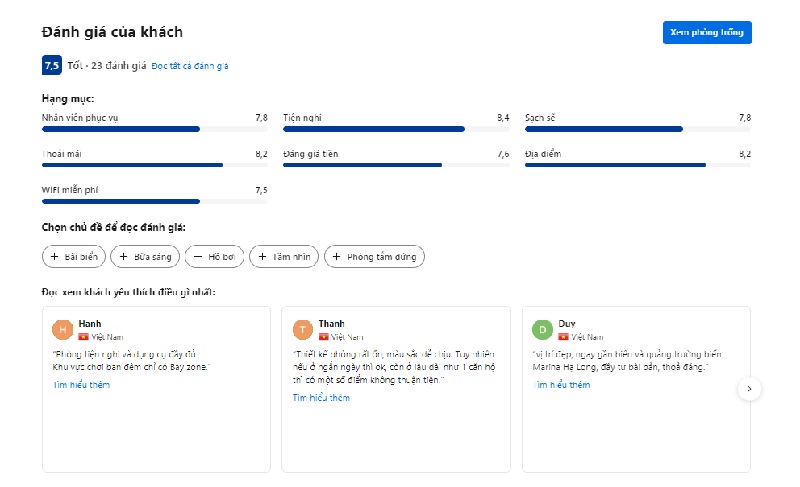
Task: Click the Duy reviewer avatar icon
Action: [x=542, y=330]
